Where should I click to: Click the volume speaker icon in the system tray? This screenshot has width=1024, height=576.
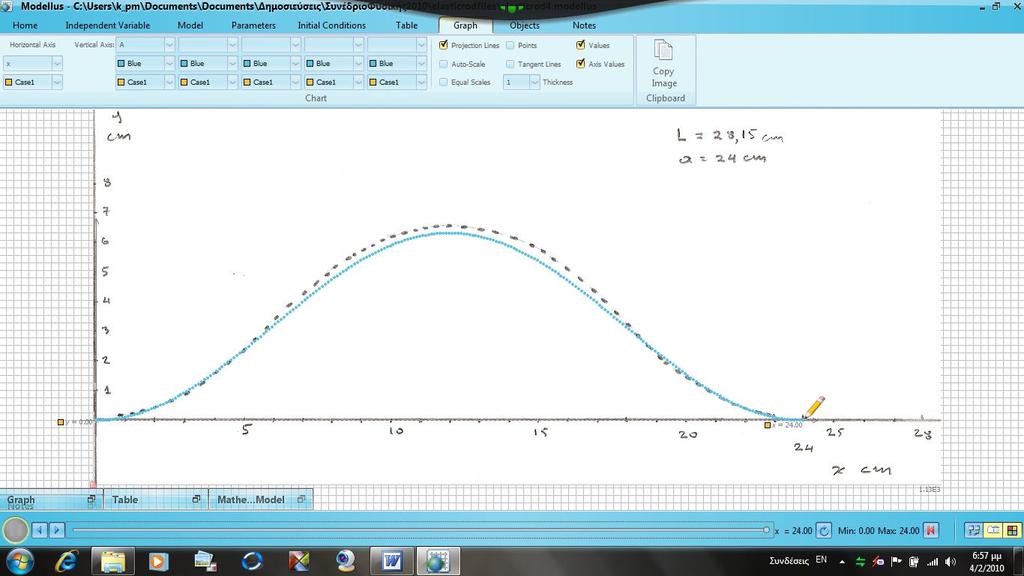coord(950,562)
